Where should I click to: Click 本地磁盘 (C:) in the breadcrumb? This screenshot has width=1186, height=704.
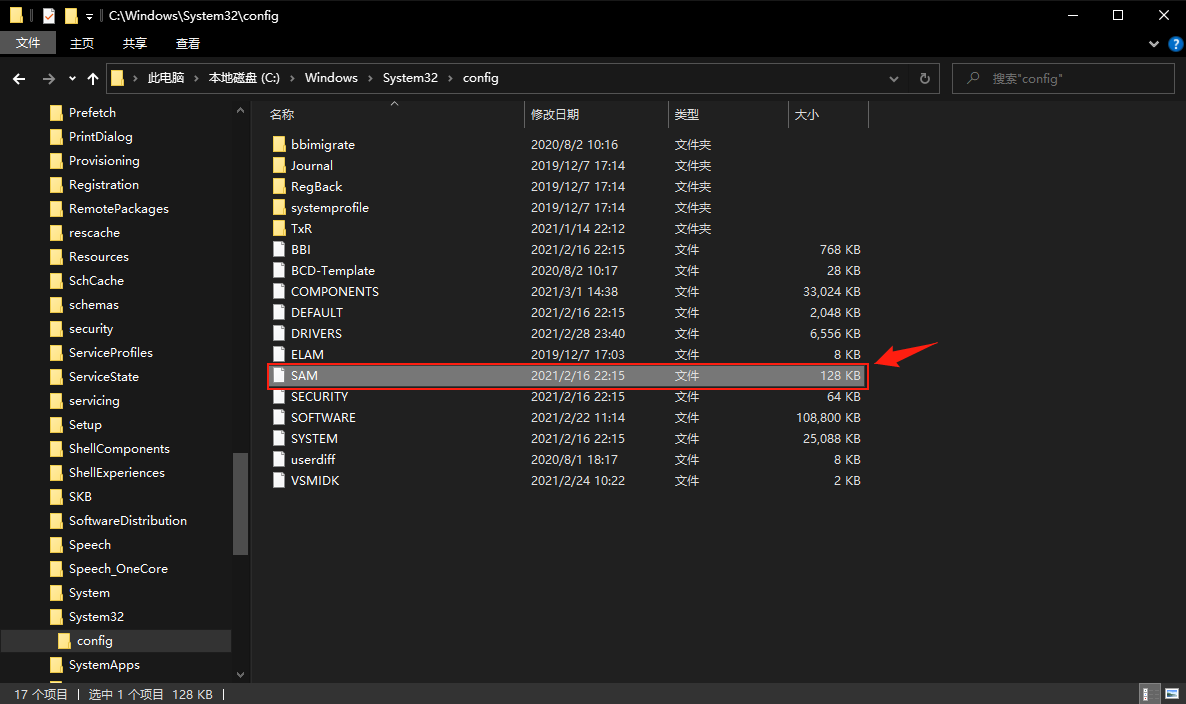244,78
